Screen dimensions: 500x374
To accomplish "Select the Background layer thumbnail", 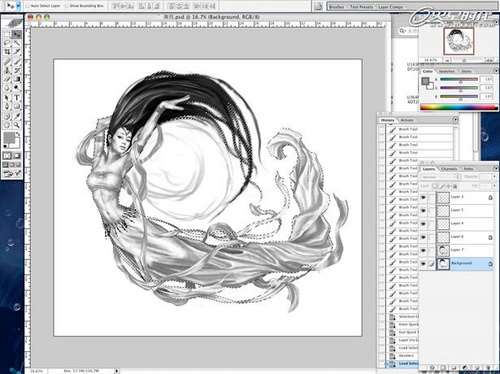I will pyautogui.click(x=443, y=263).
